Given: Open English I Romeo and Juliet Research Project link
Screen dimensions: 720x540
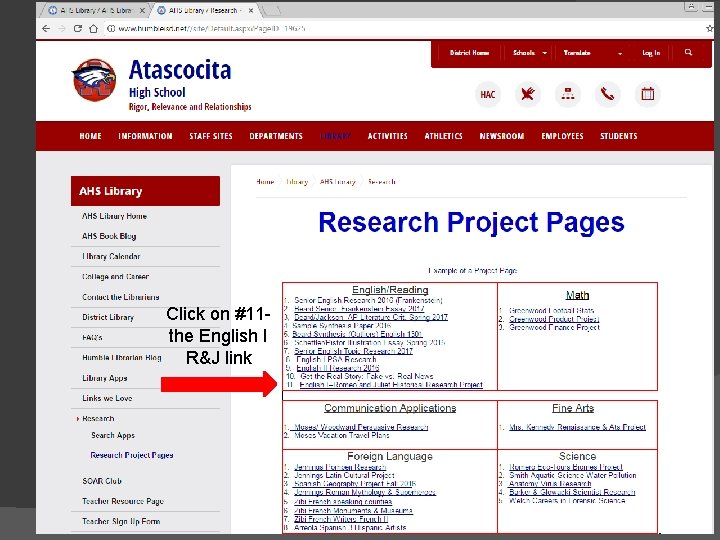Looking at the screenshot, I should click(x=391, y=384).
